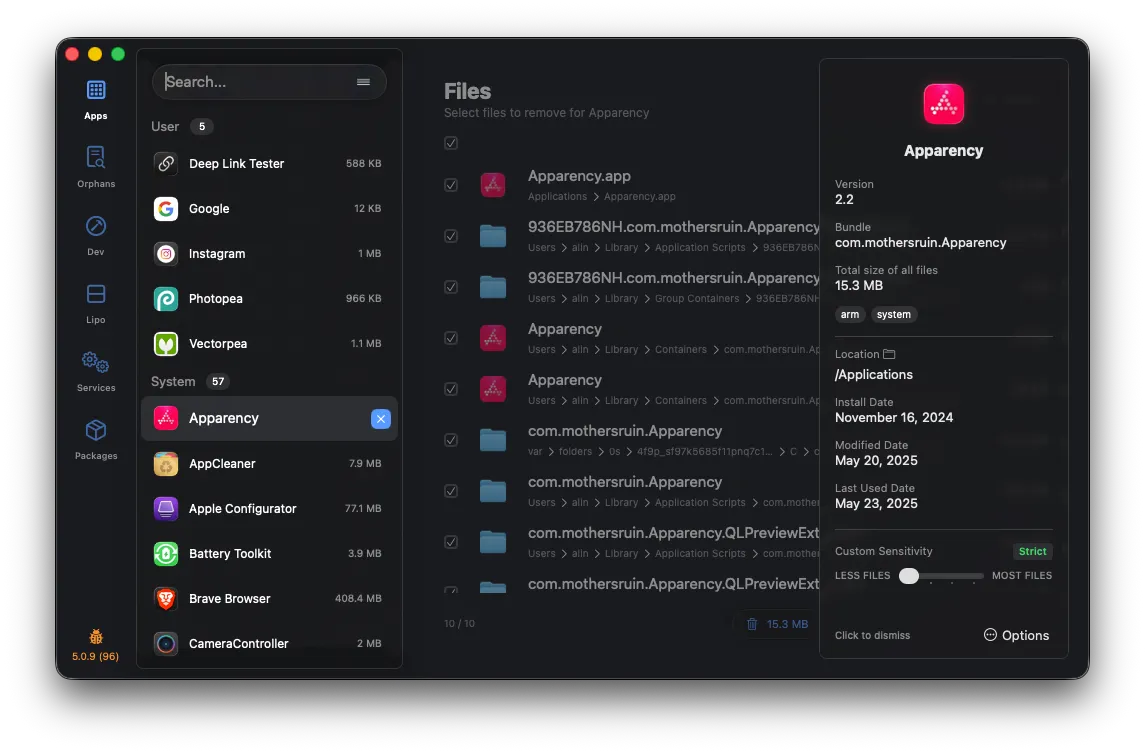Click the Battery Toolkit app icon
Image resolution: width=1145 pixels, height=753 pixels.
pos(166,554)
